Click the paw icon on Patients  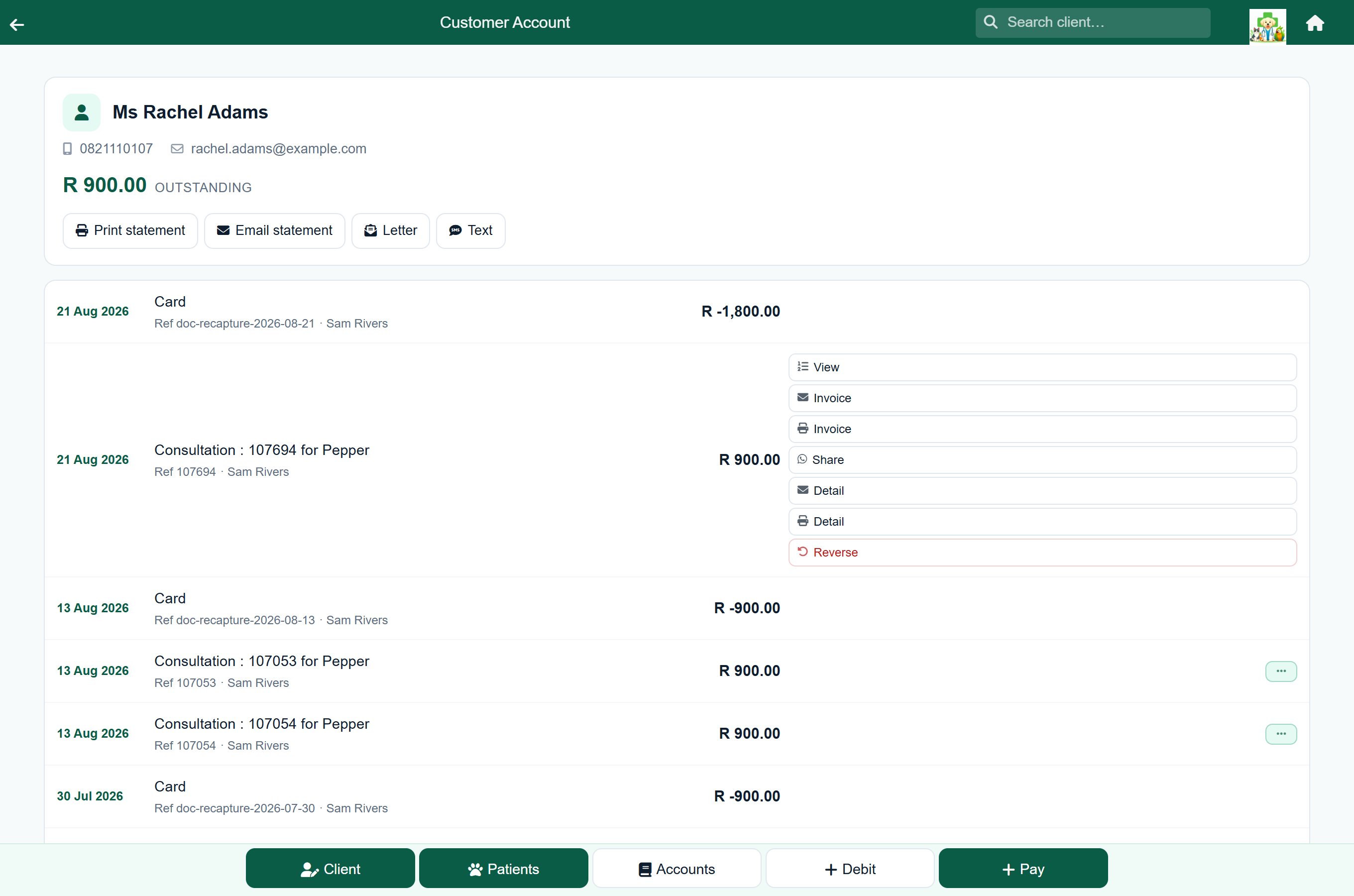click(475, 869)
